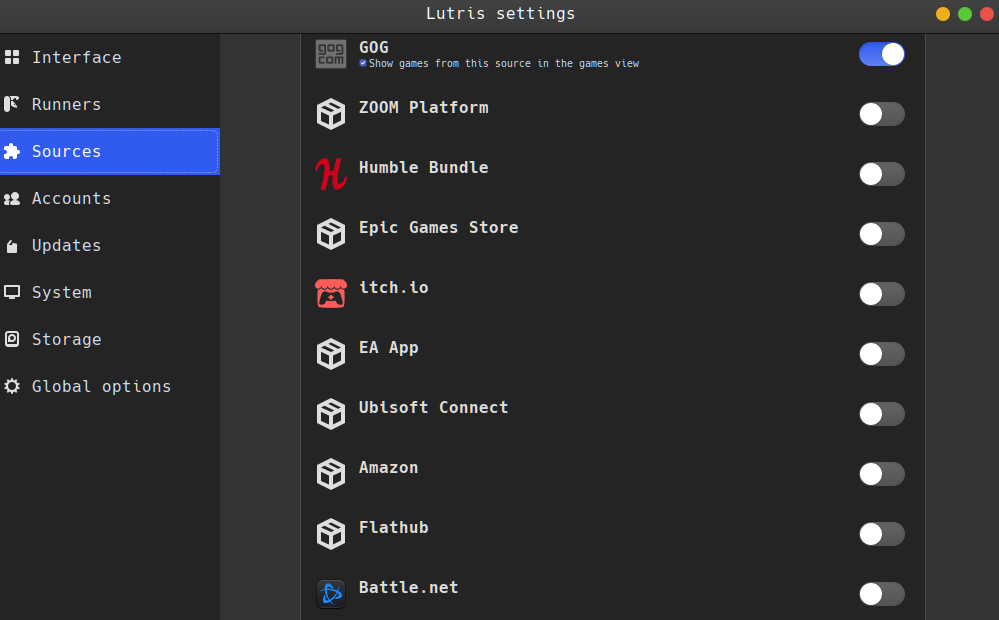
Task: Switch on Ubisoft Connect source
Action: point(882,414)
